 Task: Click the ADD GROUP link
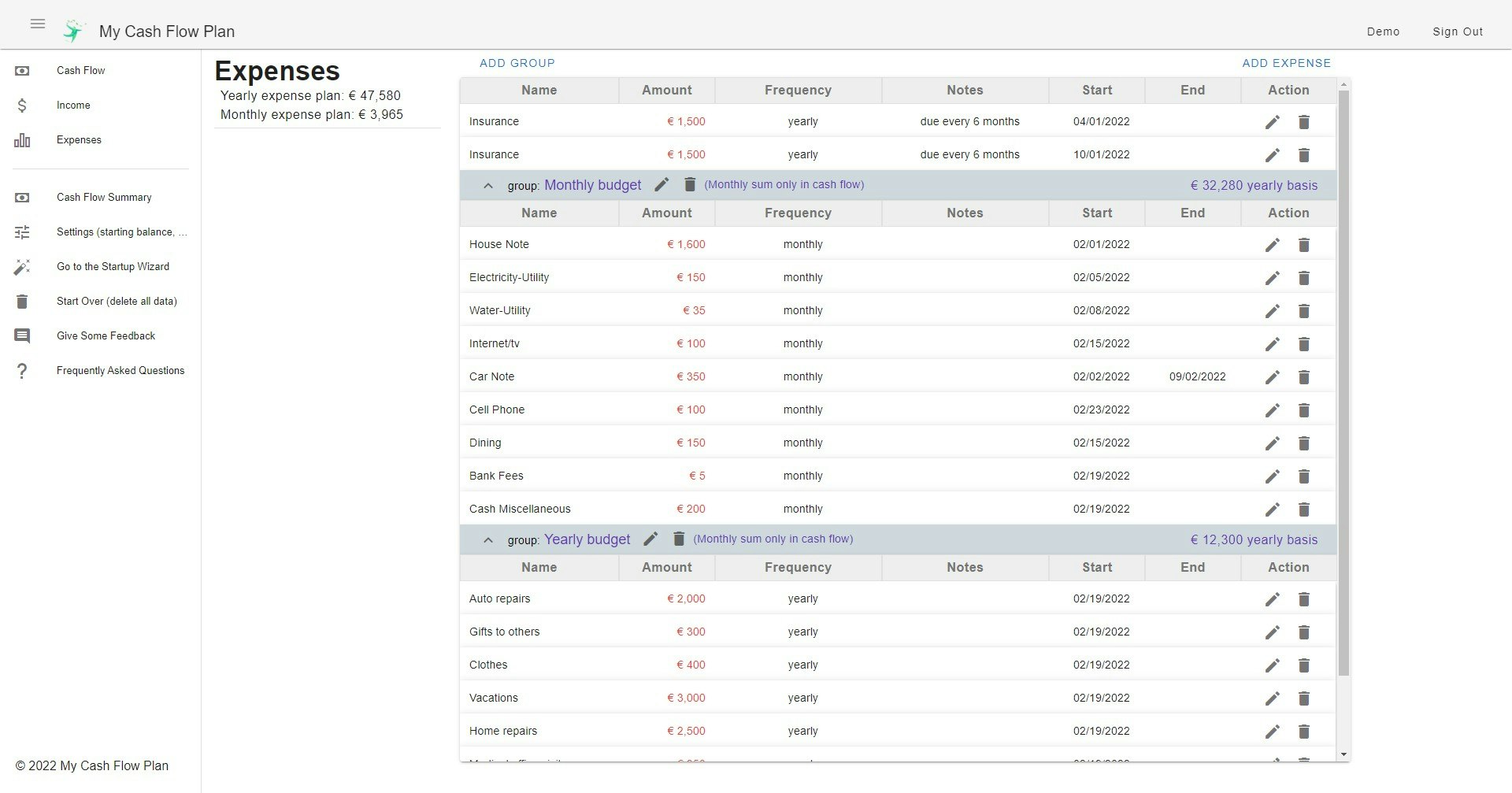point(517,63)
